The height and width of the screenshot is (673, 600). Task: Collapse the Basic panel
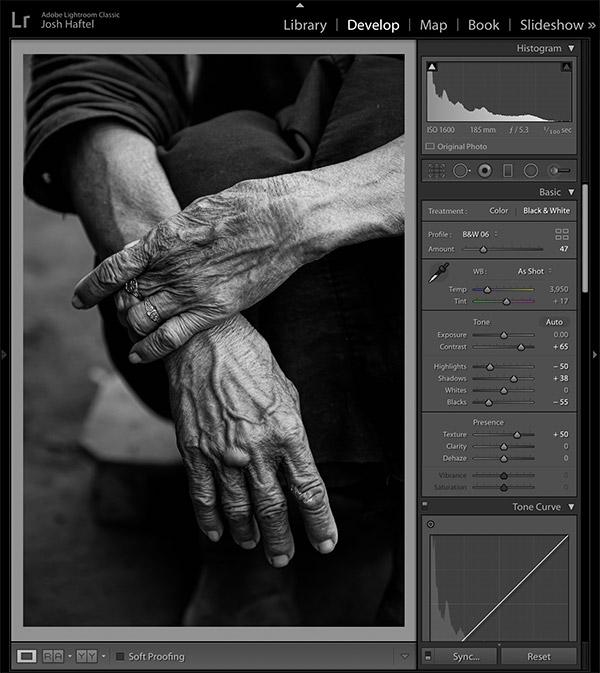tap(571, 192)
